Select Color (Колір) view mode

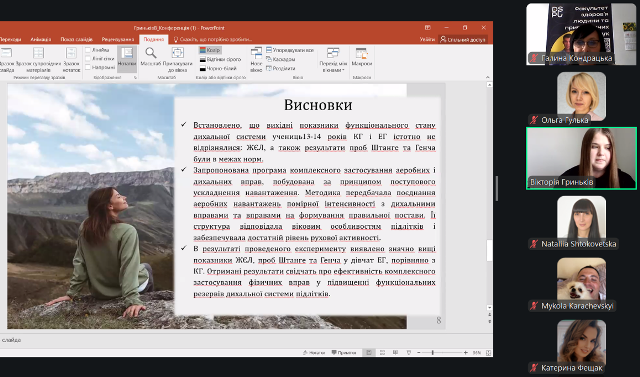tap(210, 50)
